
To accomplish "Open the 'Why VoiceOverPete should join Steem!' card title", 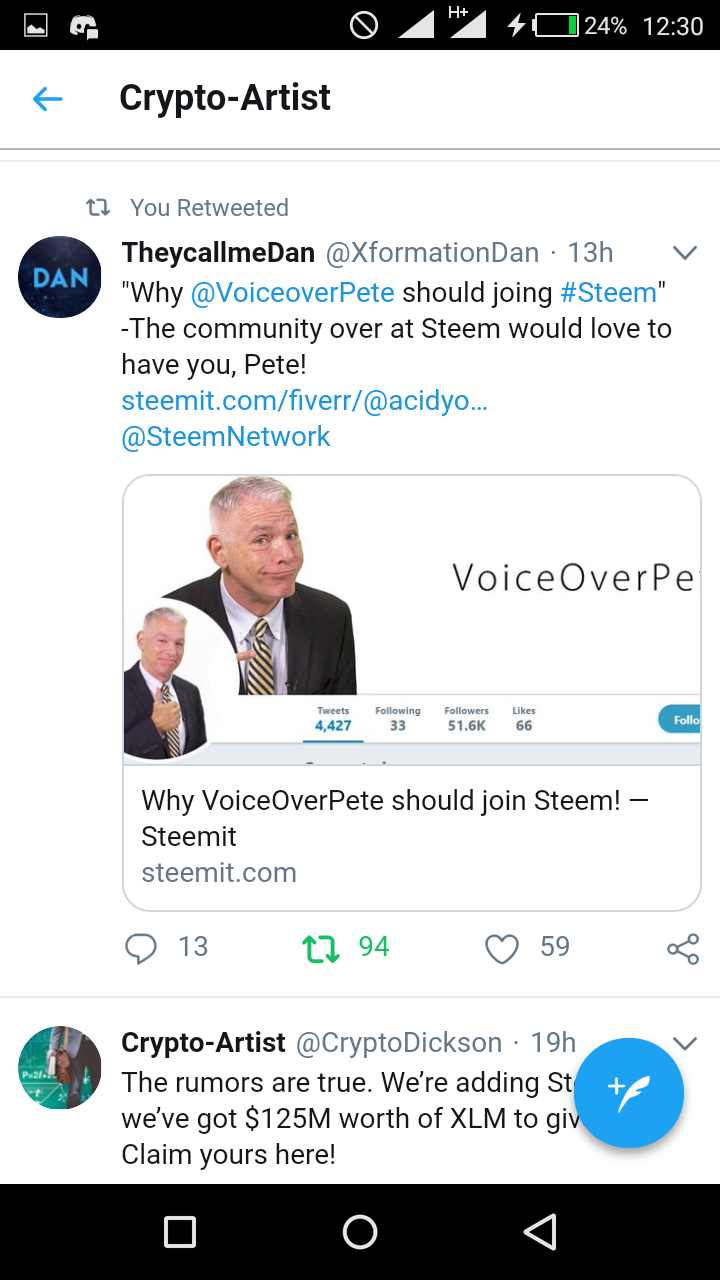I will click(395, 818).
